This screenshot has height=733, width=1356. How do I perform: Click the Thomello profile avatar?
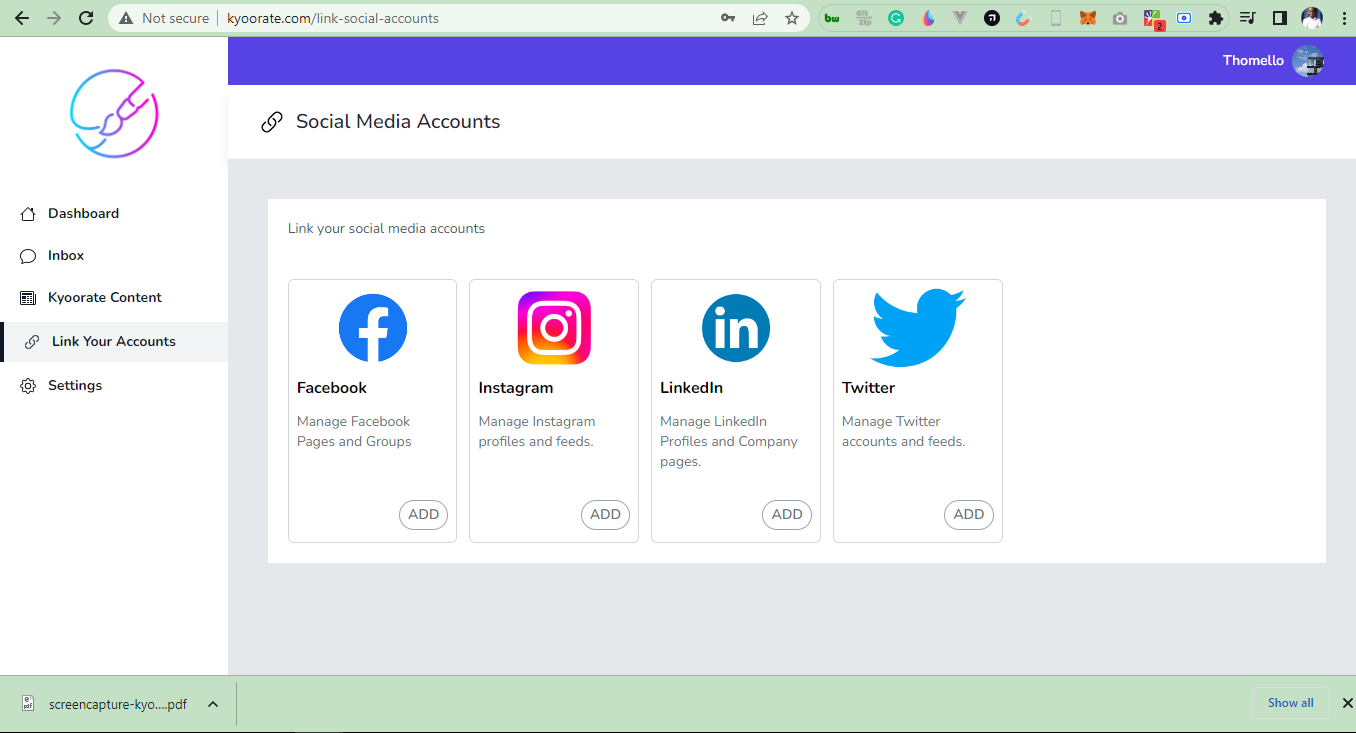tap(1308, 61)
